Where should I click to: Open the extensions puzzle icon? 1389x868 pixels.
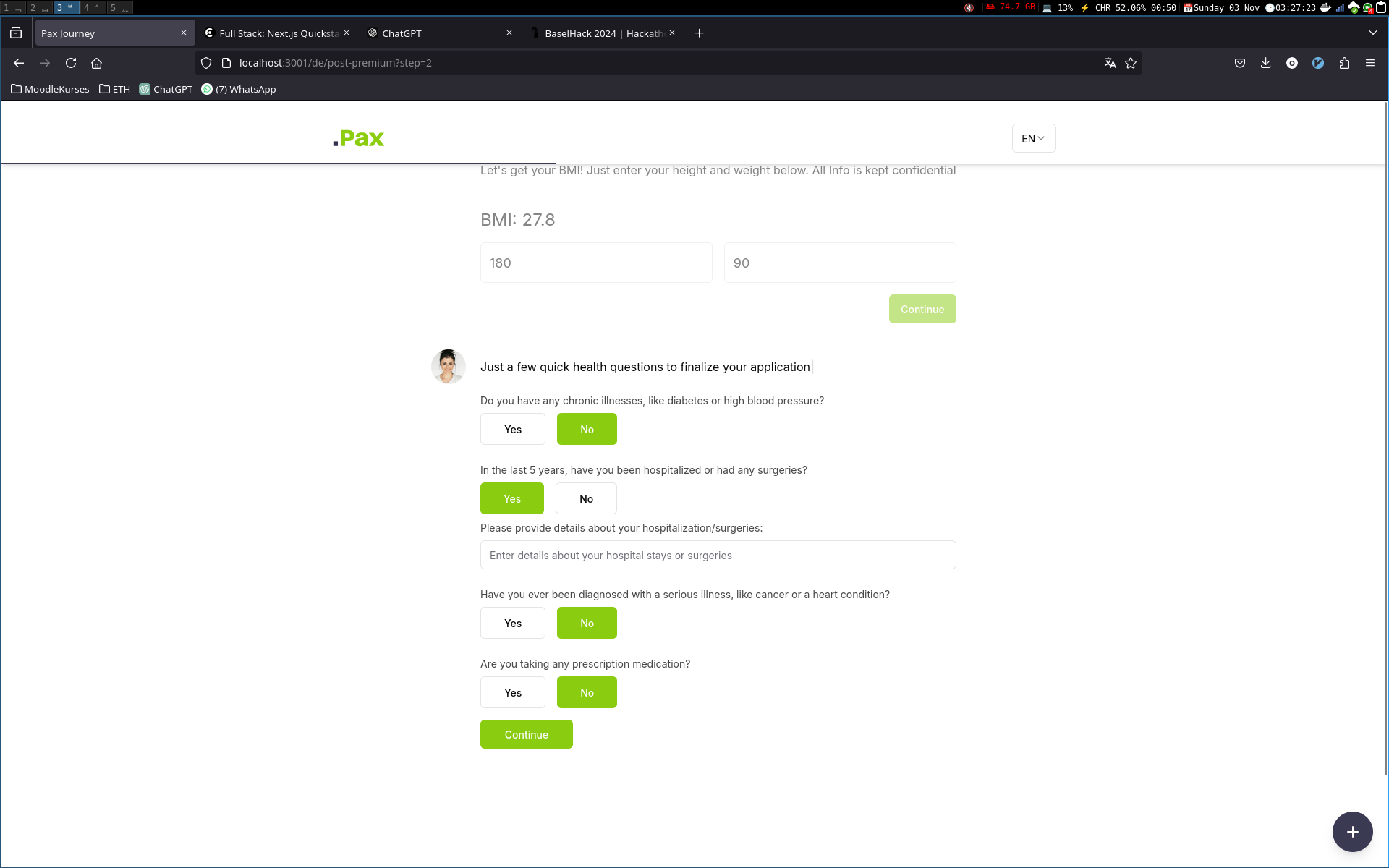[x=1344, y=63]
